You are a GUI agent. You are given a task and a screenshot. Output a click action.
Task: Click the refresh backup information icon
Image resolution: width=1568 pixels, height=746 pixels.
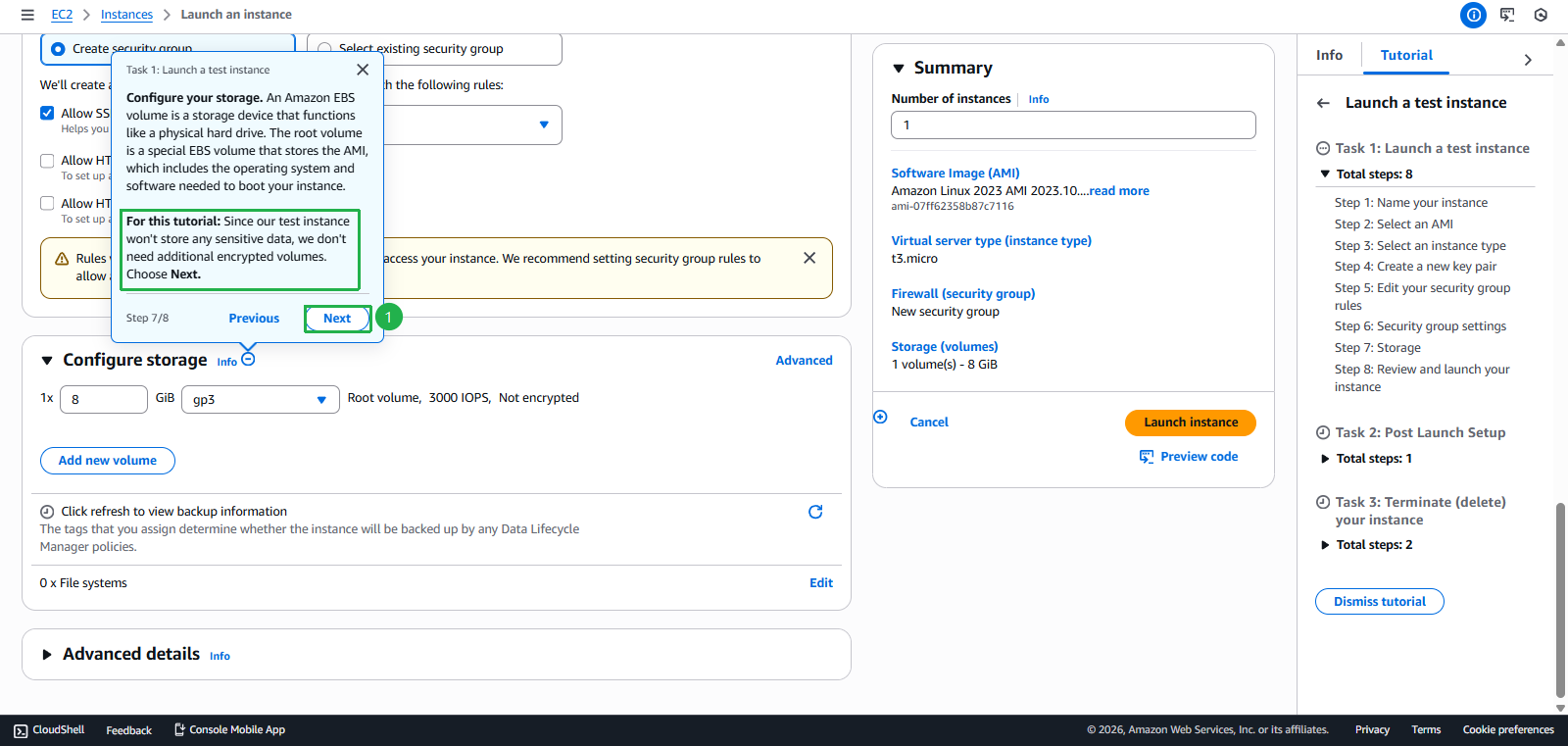pyautogui.click(x=815, y=512)
